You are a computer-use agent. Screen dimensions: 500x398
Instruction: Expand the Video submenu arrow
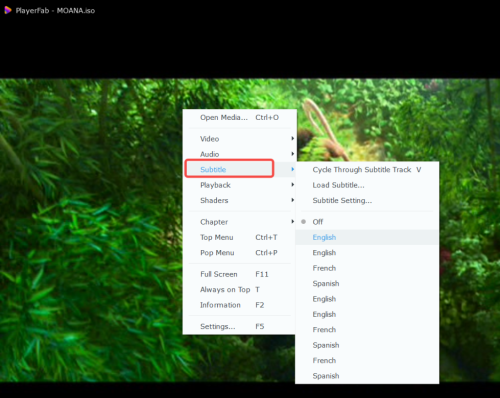(292, 138)
